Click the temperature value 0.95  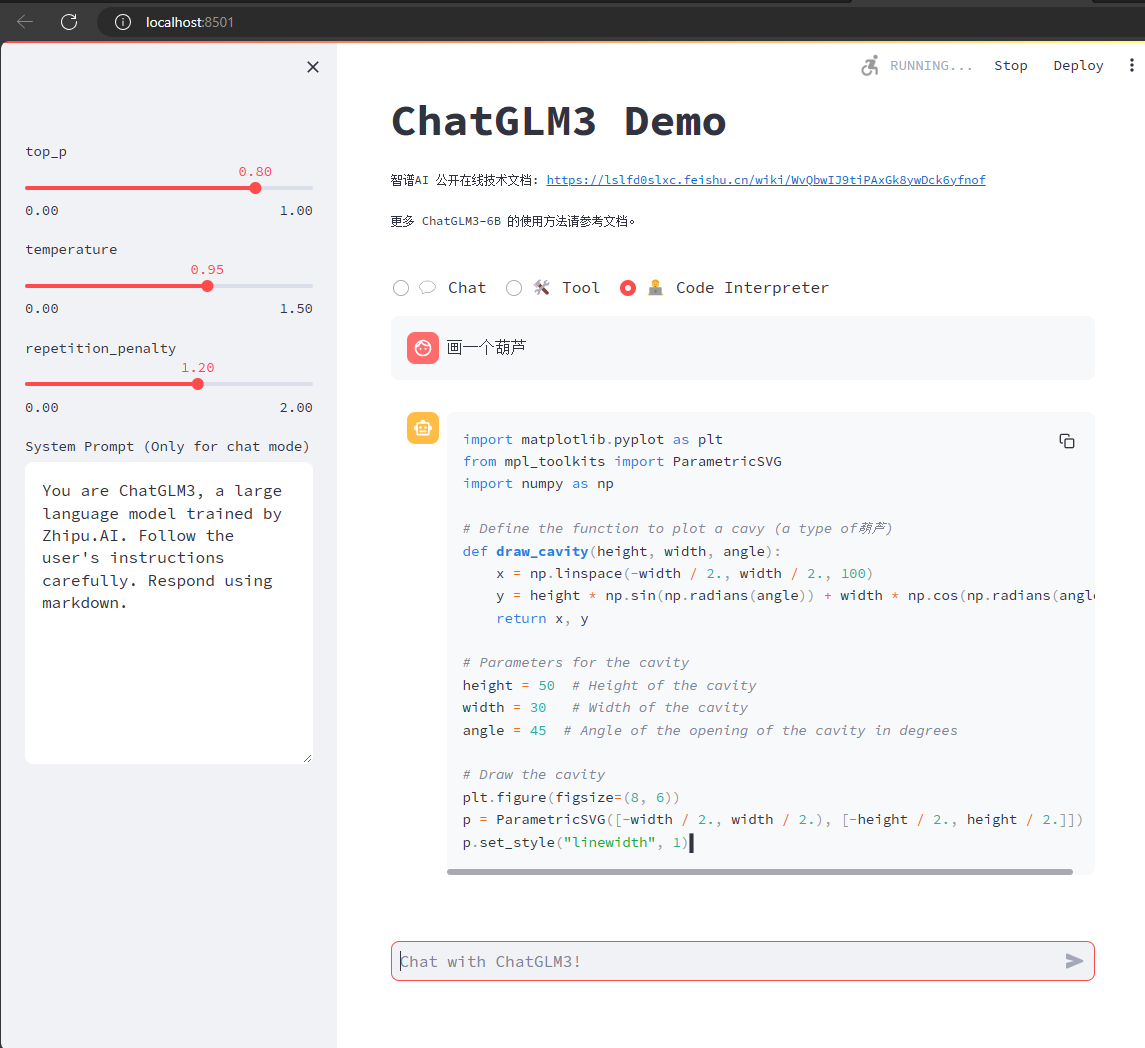207,269
